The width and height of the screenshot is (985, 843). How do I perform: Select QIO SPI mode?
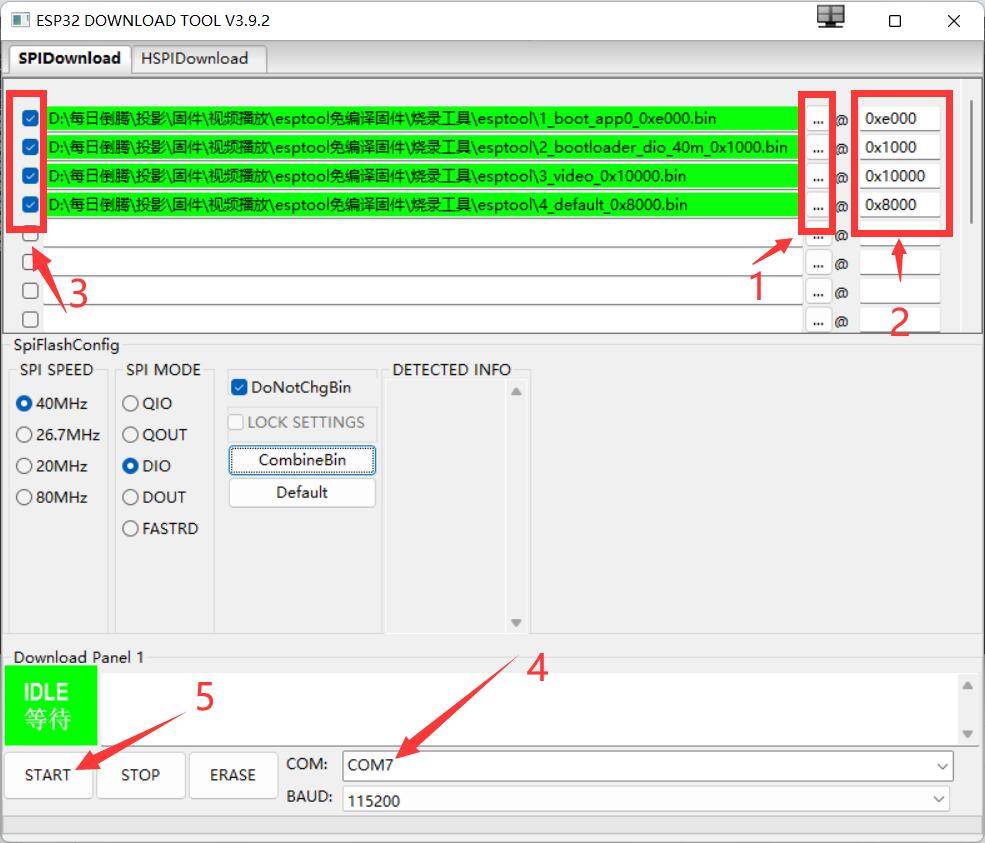[x=147, y=403]
